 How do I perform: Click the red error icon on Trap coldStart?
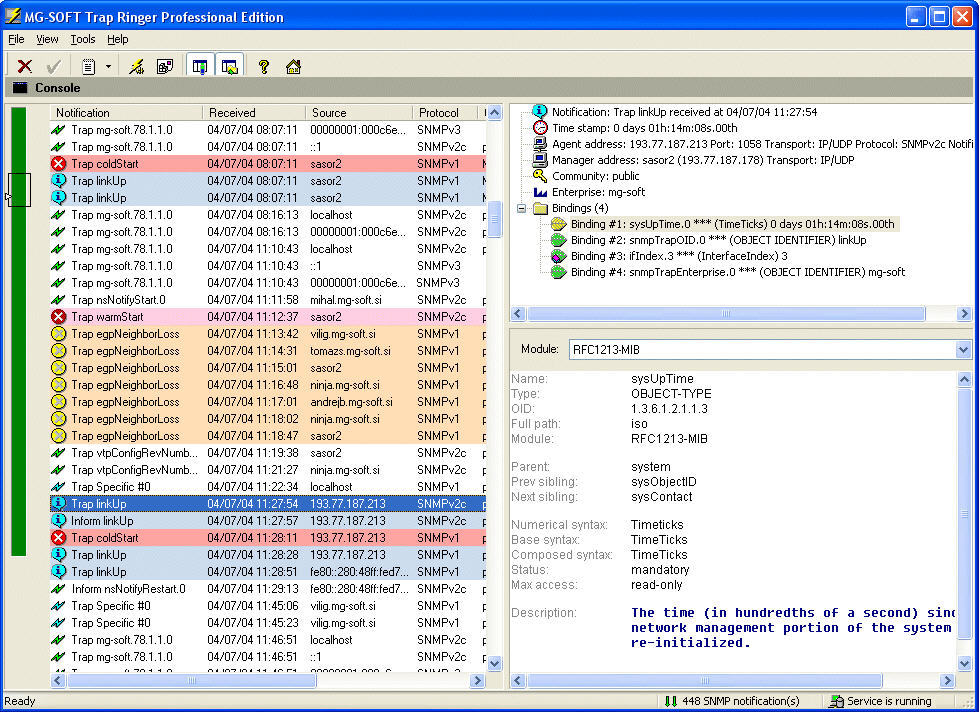pyautogui.click(x=59, y=164)
